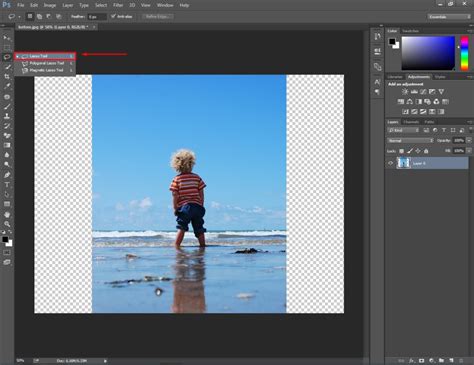Pick a hue from the color spectrum bar
This screenshot has height=365, width=474.
point(464,53)
